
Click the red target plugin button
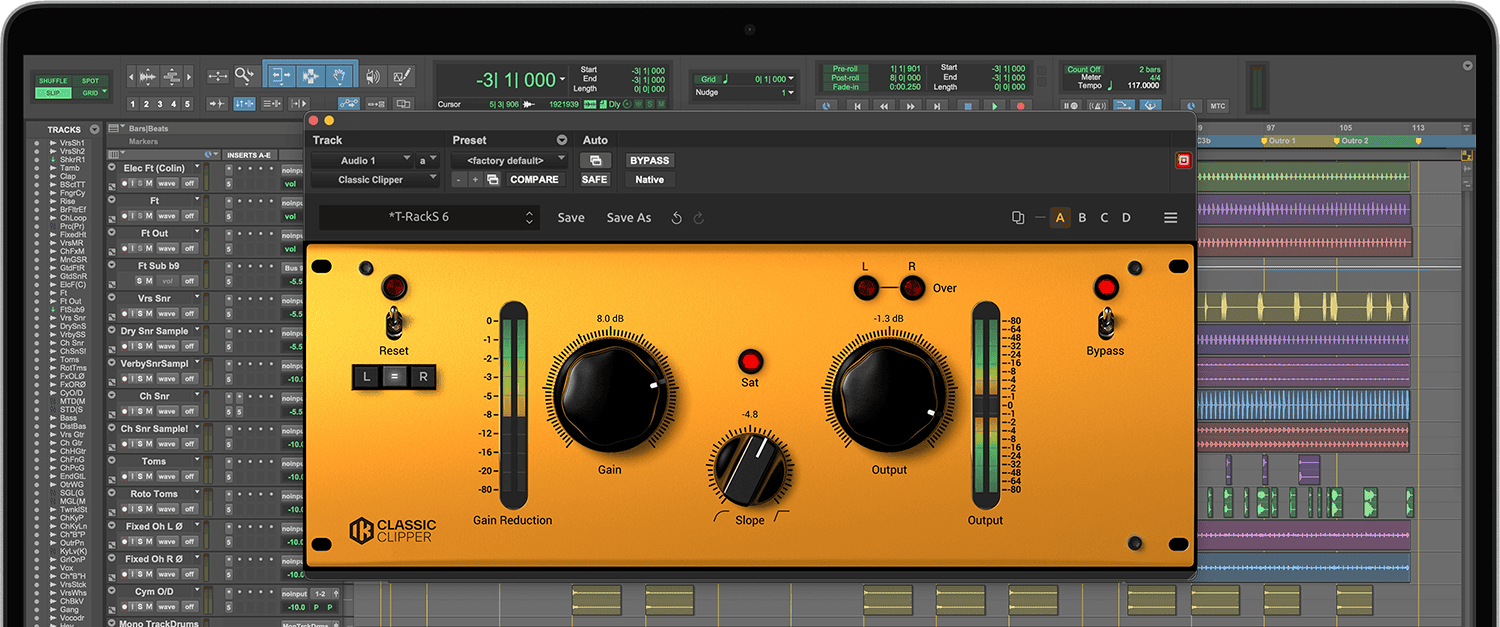[x=1183, y=160]
